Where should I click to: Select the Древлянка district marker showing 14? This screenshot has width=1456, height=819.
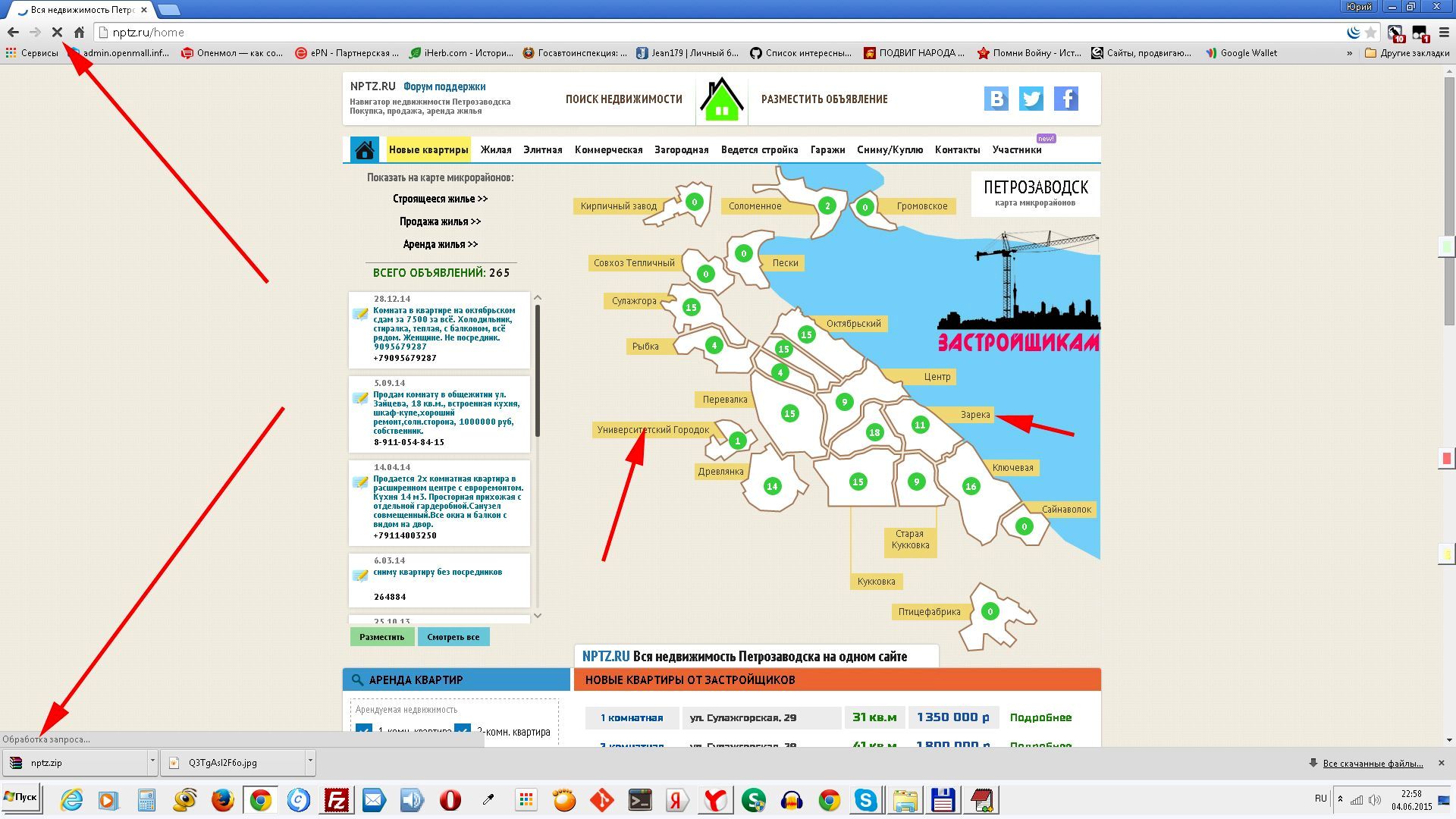coord(772,486)
